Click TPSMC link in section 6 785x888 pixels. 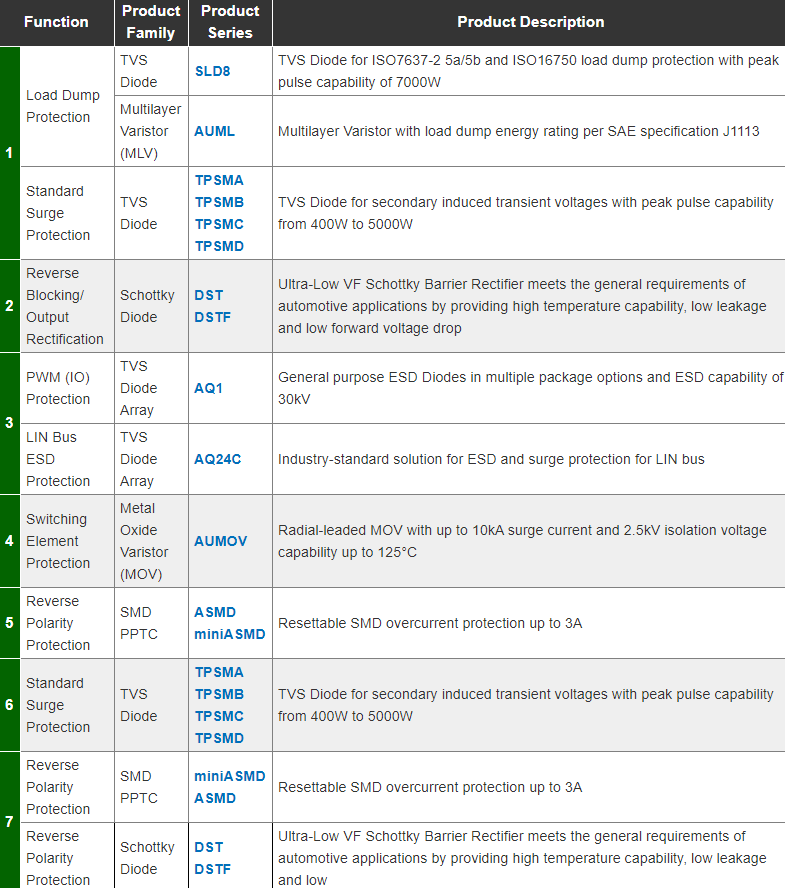click(x=219, y=716)
